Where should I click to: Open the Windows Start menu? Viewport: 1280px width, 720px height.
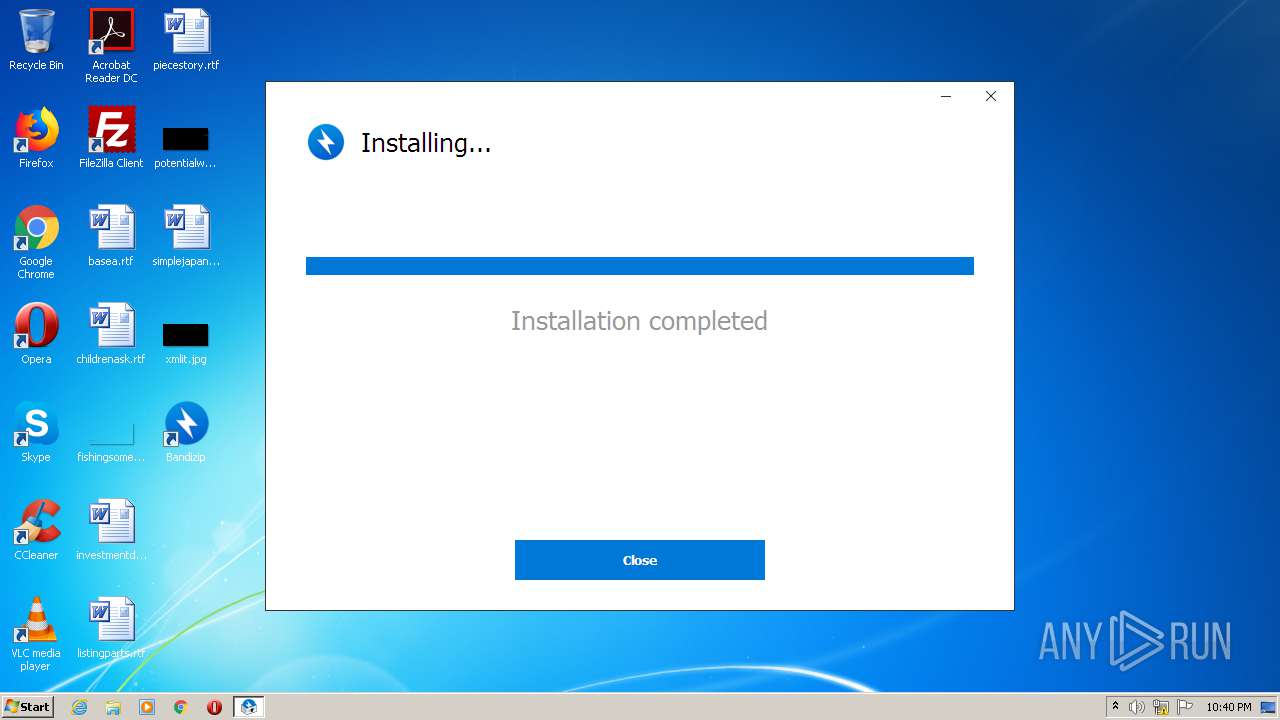(28, 707)
